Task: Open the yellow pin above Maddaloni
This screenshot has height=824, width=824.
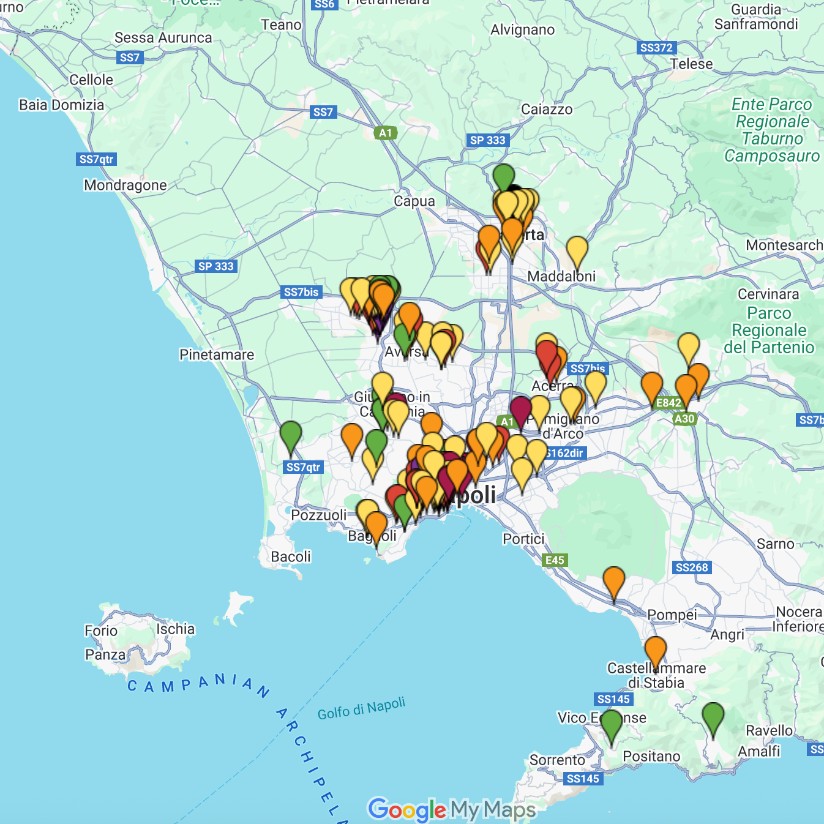Action: click(x=577, y=250)
